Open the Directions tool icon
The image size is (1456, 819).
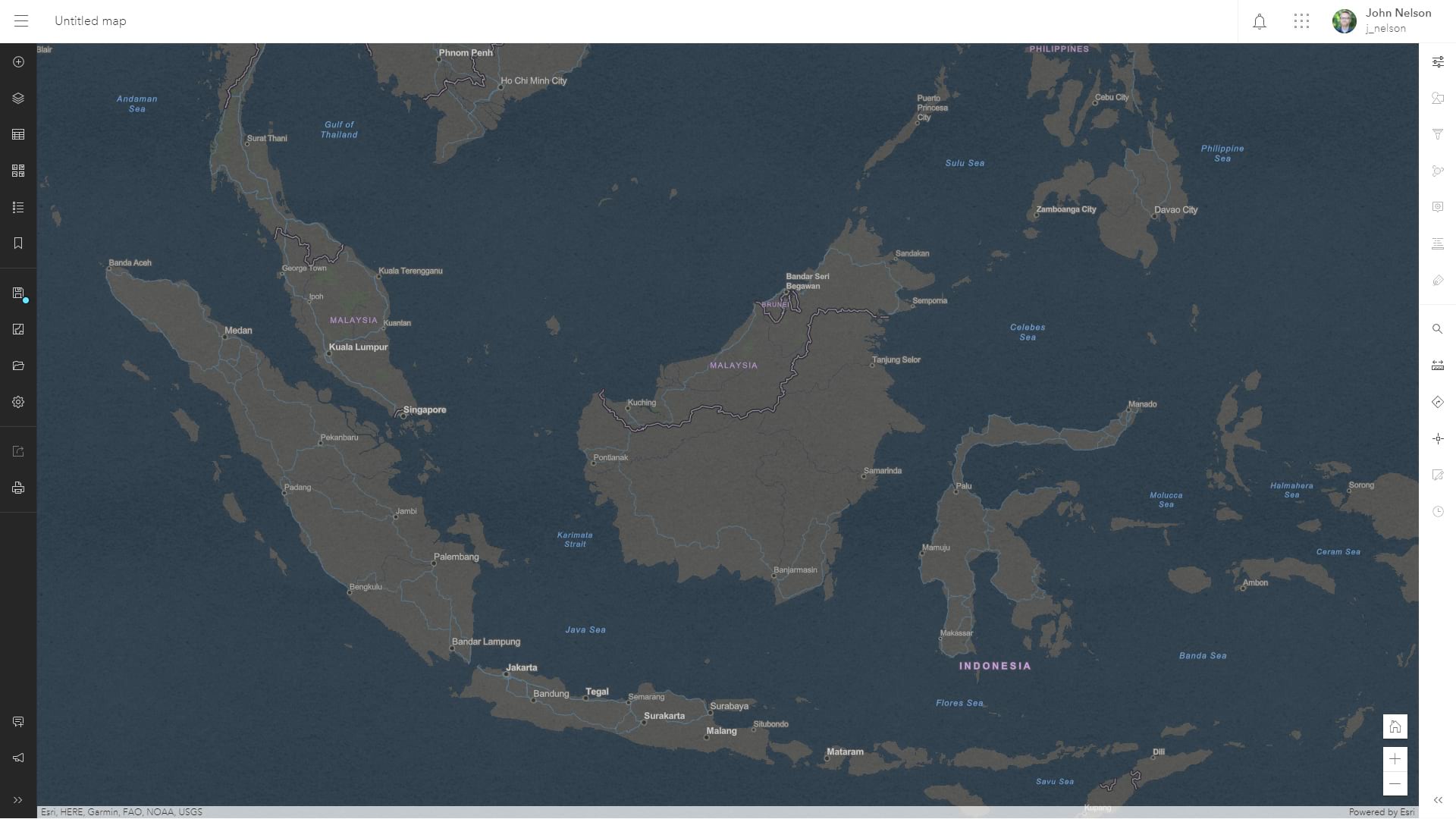[x=1437, y=402]
